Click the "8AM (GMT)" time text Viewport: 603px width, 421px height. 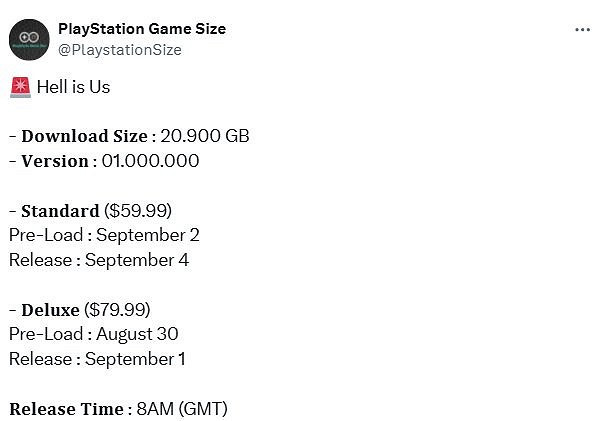183,408
